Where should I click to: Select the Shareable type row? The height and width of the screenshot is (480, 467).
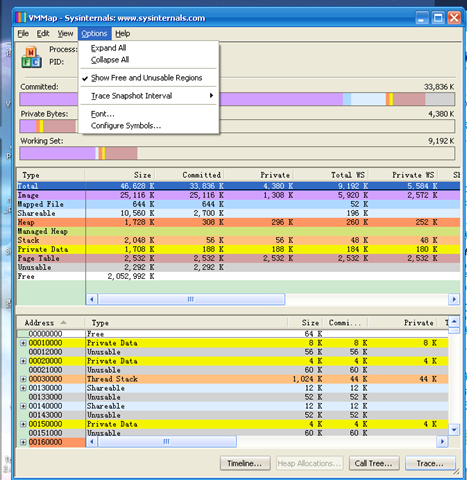[239, 213]
